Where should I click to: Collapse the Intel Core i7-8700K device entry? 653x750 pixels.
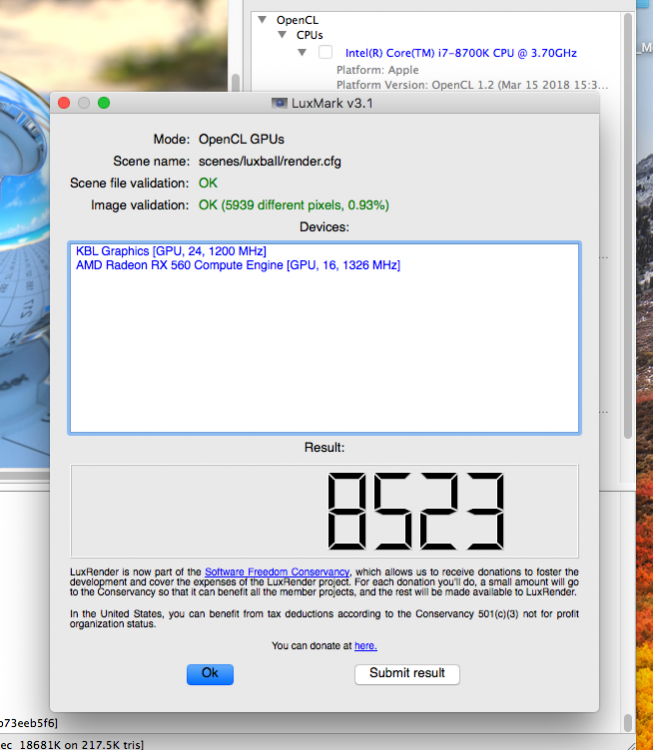click(302, 52)
